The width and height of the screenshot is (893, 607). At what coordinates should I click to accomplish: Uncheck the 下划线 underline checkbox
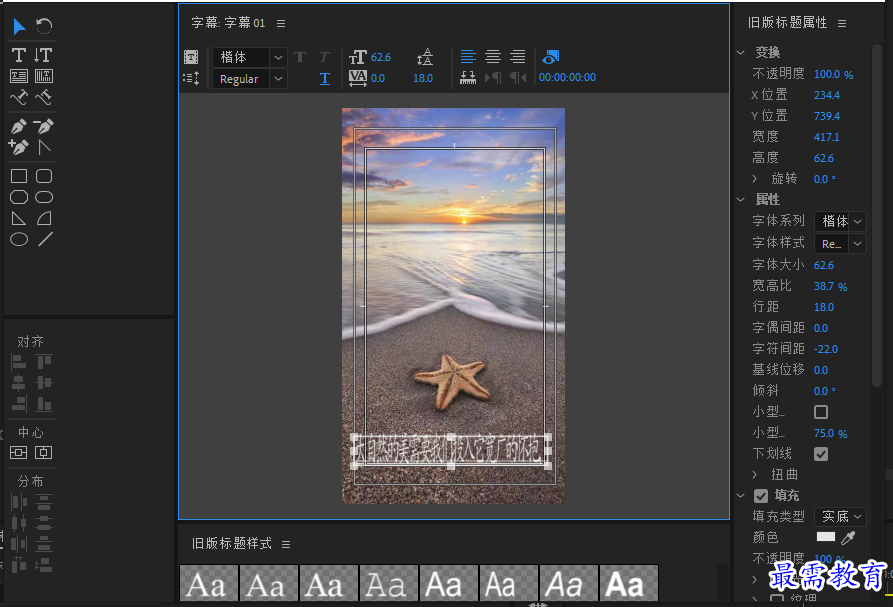[821, 454]
